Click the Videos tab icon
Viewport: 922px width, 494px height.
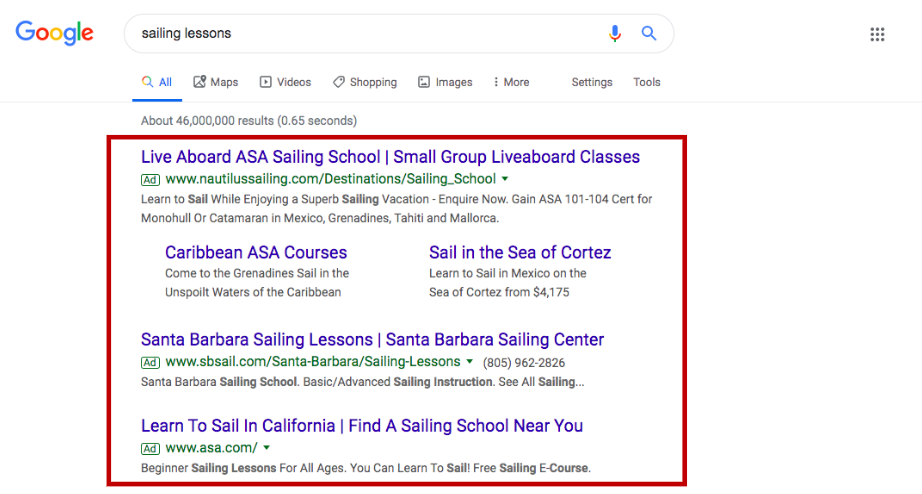(266, 82)
